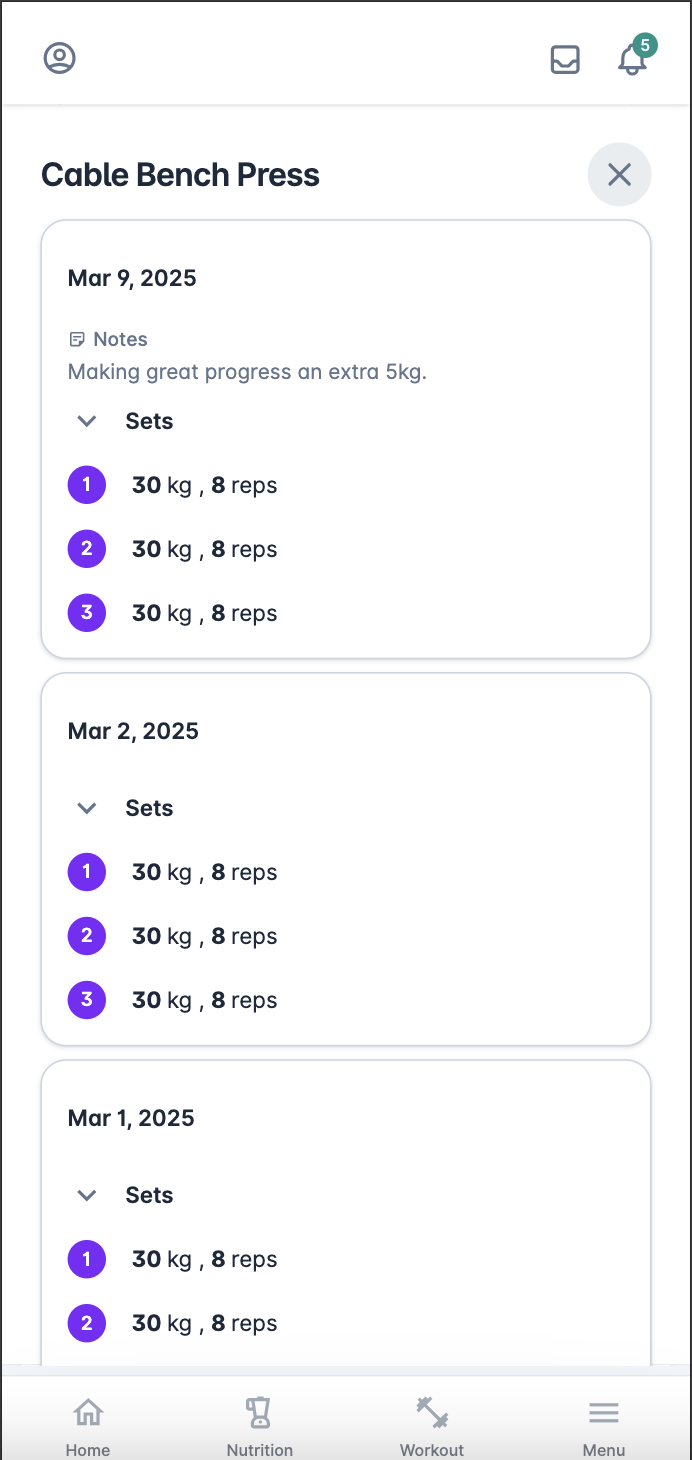692x1460 pixels.
Task: Open the hamburger Menu tab
Action: pos(604,1427)
